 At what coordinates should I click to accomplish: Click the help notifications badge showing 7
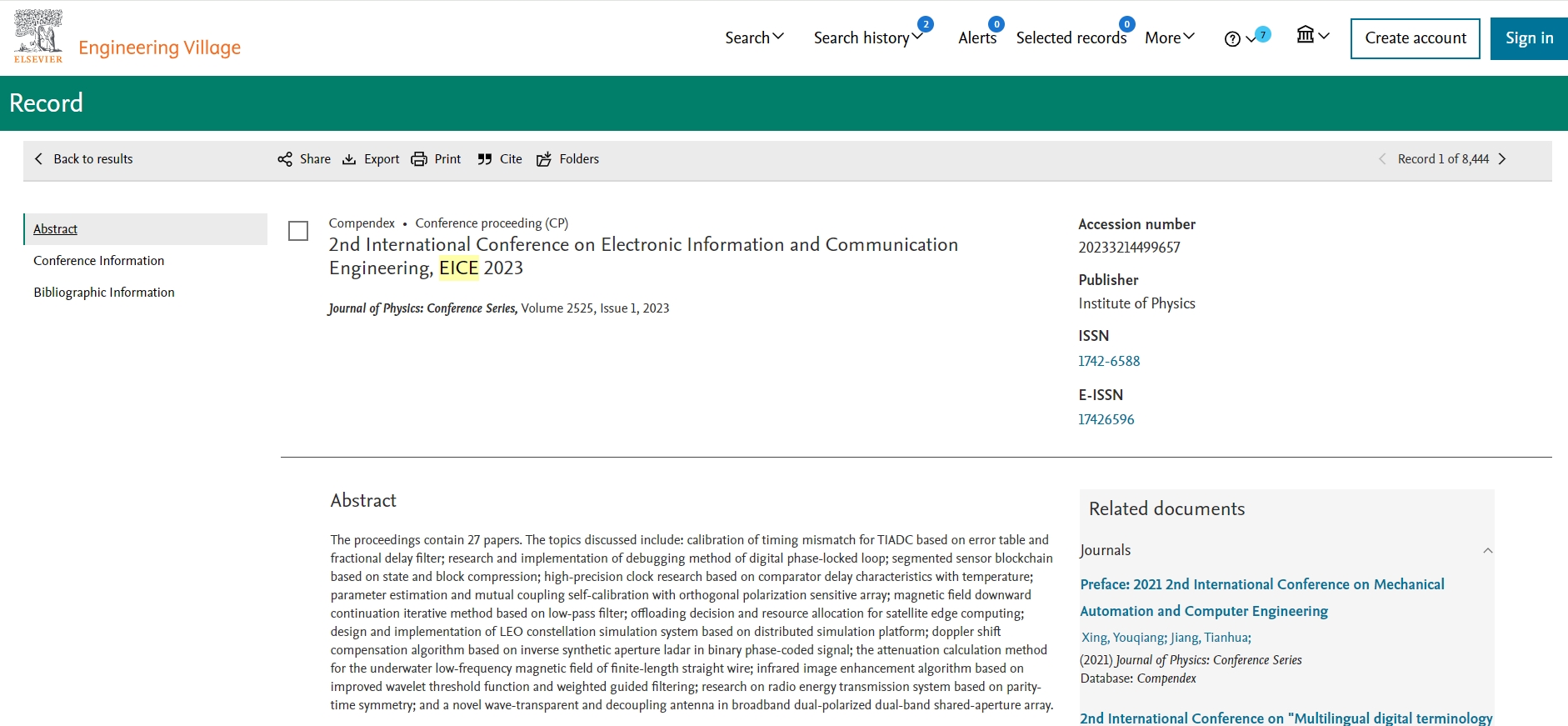[x=1263, y=34]
